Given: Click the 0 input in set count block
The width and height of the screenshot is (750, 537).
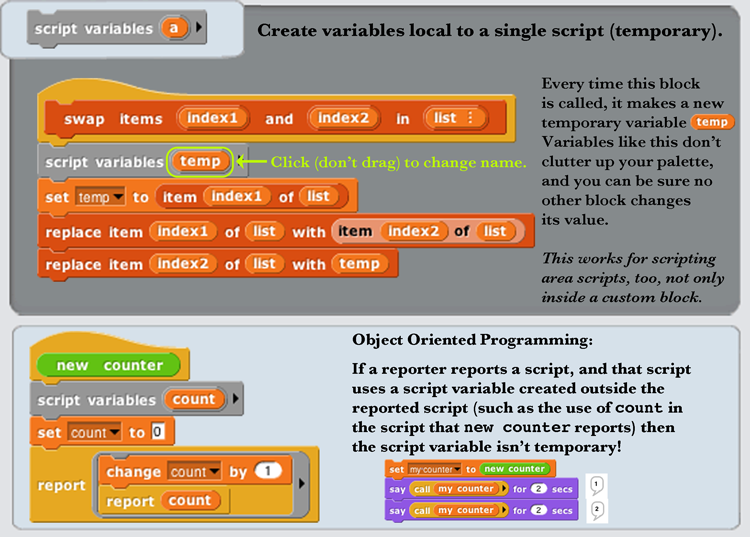Looking at the screenshot, I should pyautogui.click(x=157, y=433).
